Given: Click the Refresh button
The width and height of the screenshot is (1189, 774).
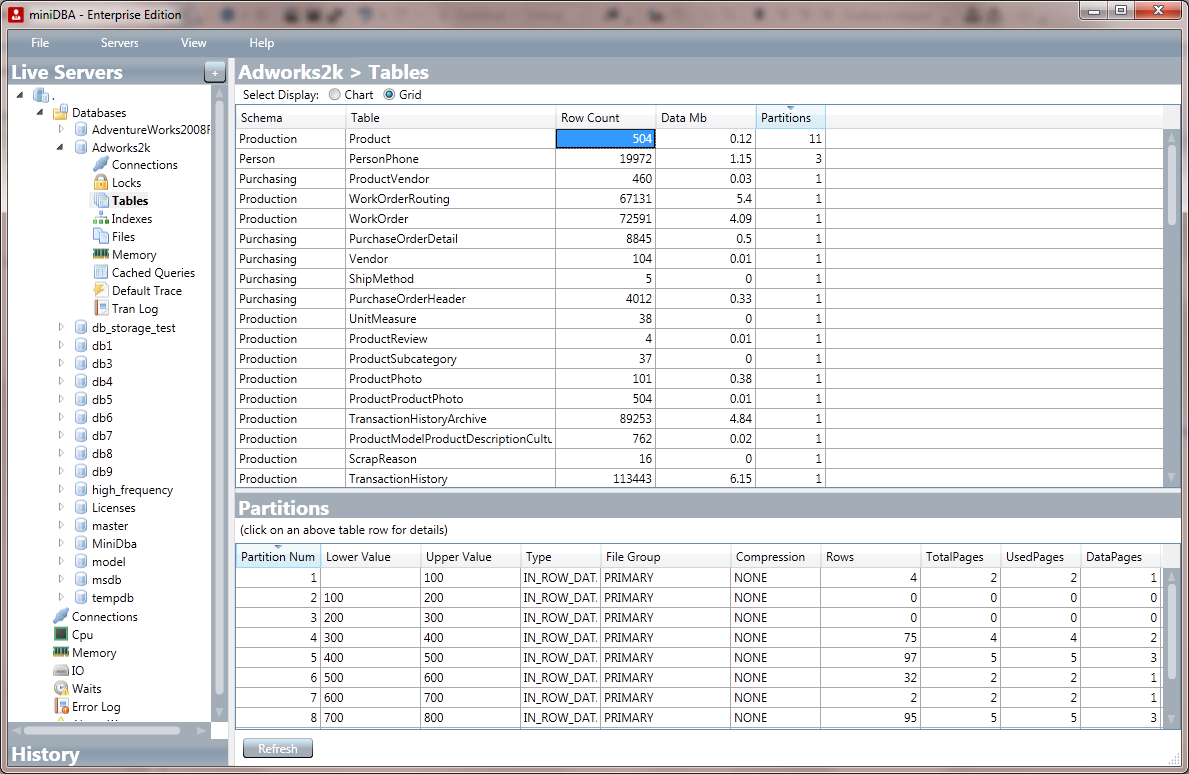Looking at the screenshot, I should tap(278, 748).
